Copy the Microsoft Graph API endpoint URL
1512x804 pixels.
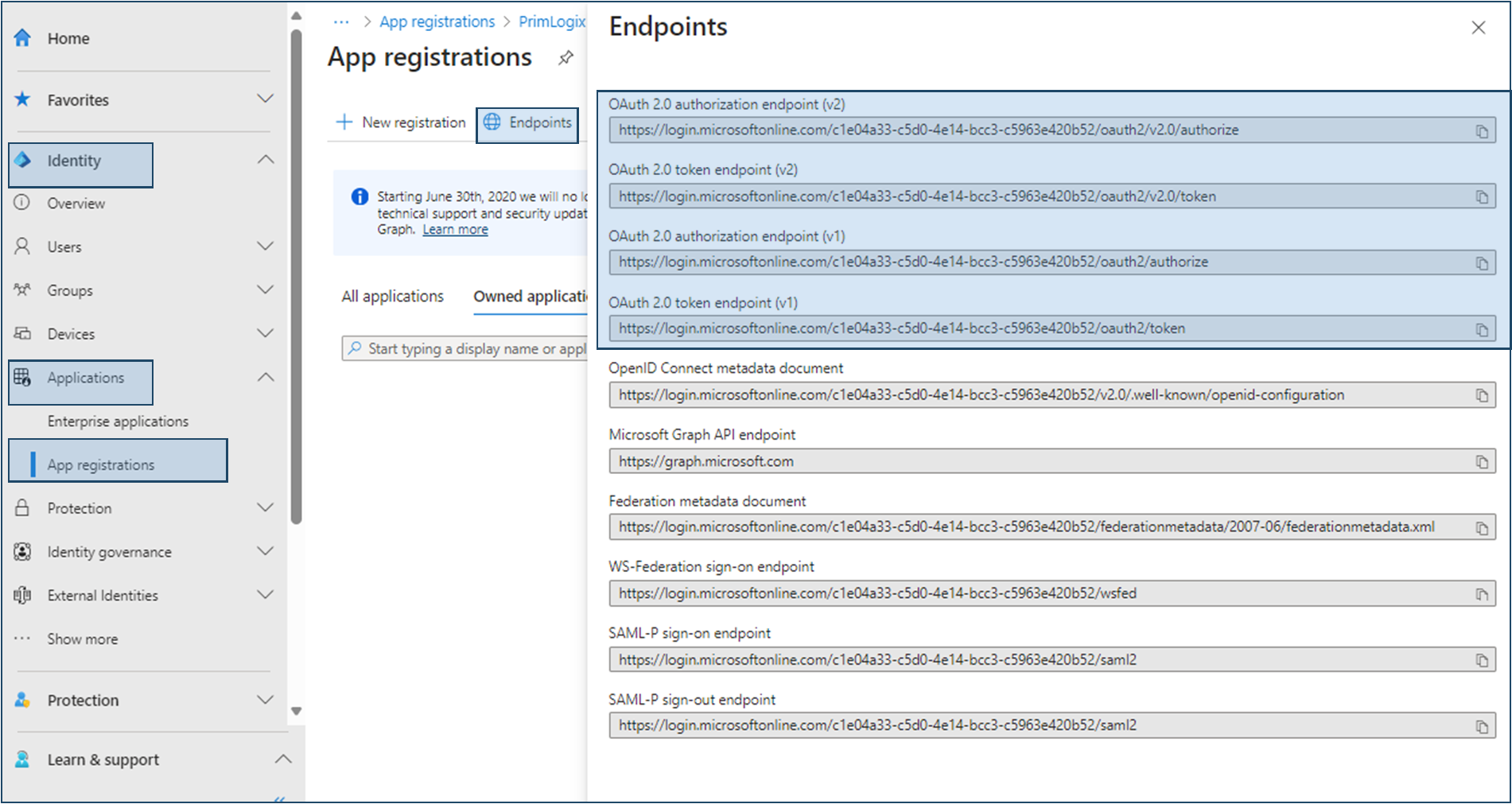[1482, 462]
